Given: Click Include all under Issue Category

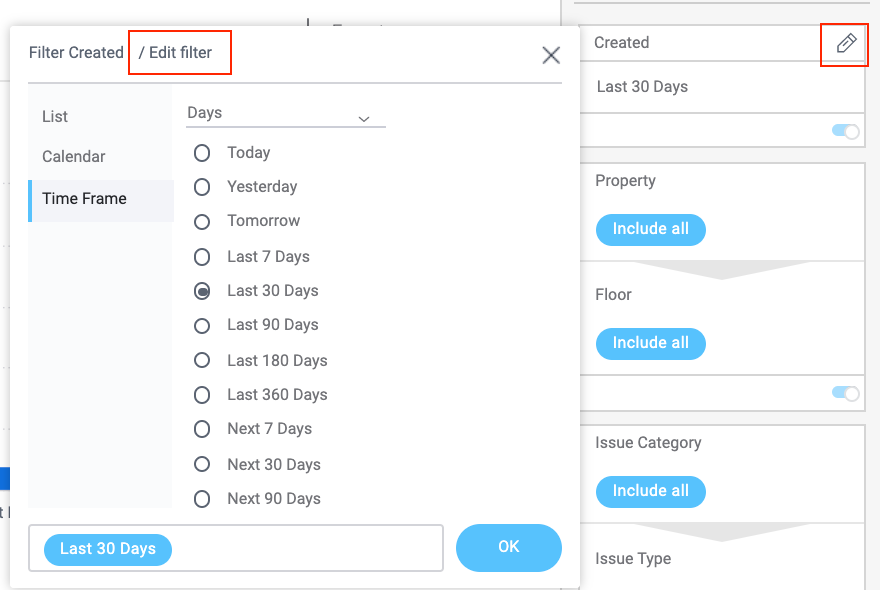Looking at the screenshot, I should [650, 491].
